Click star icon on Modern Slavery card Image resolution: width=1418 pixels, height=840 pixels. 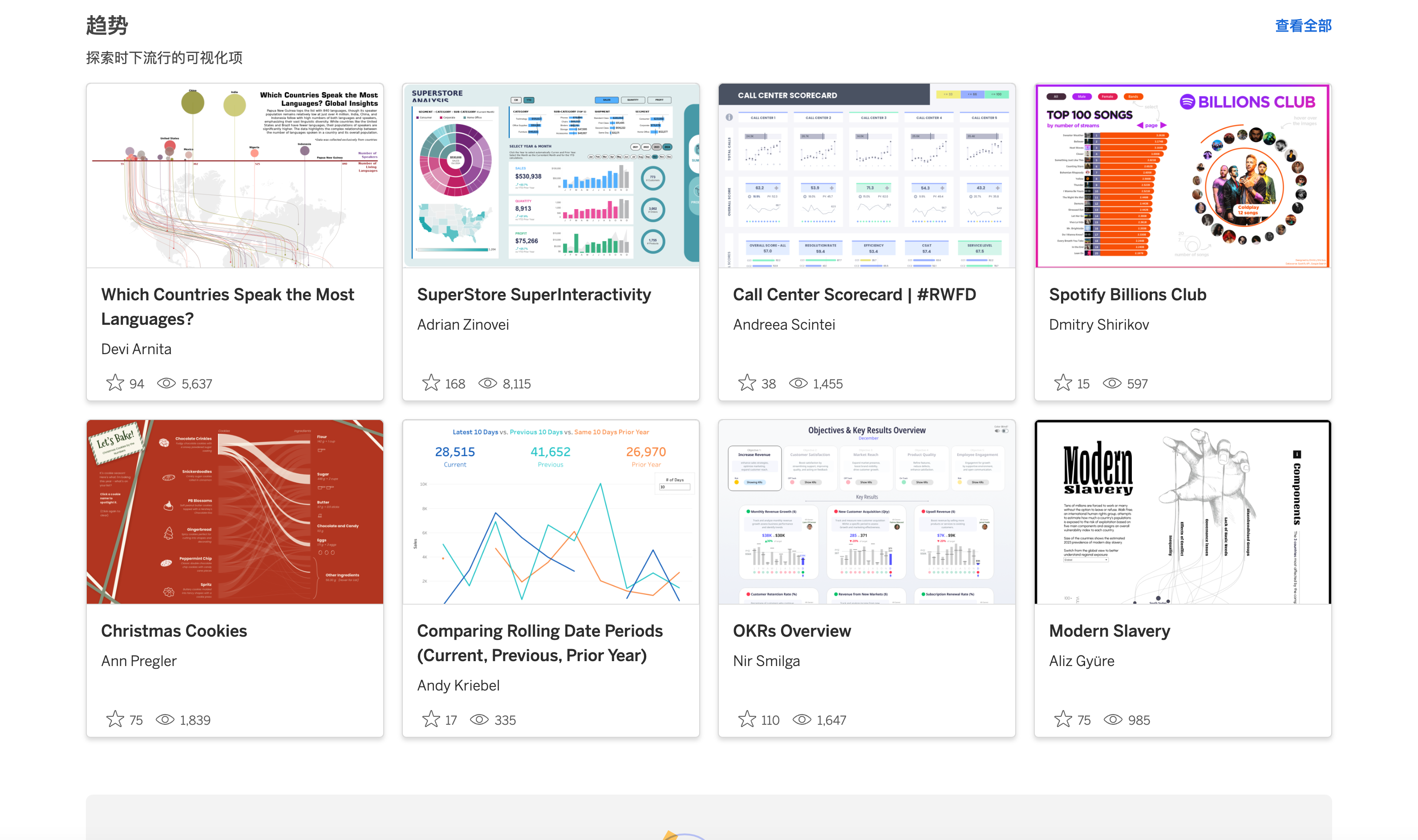(1062, 719)
